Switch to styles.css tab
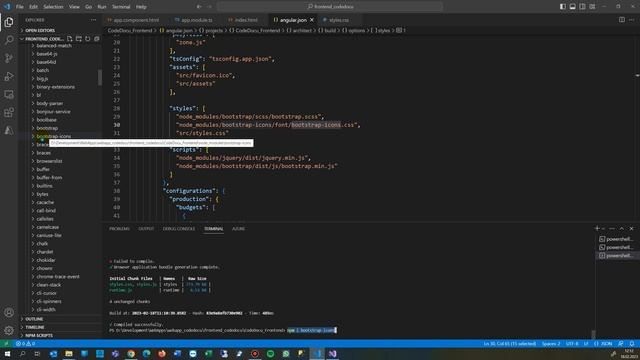 [338, 20]
